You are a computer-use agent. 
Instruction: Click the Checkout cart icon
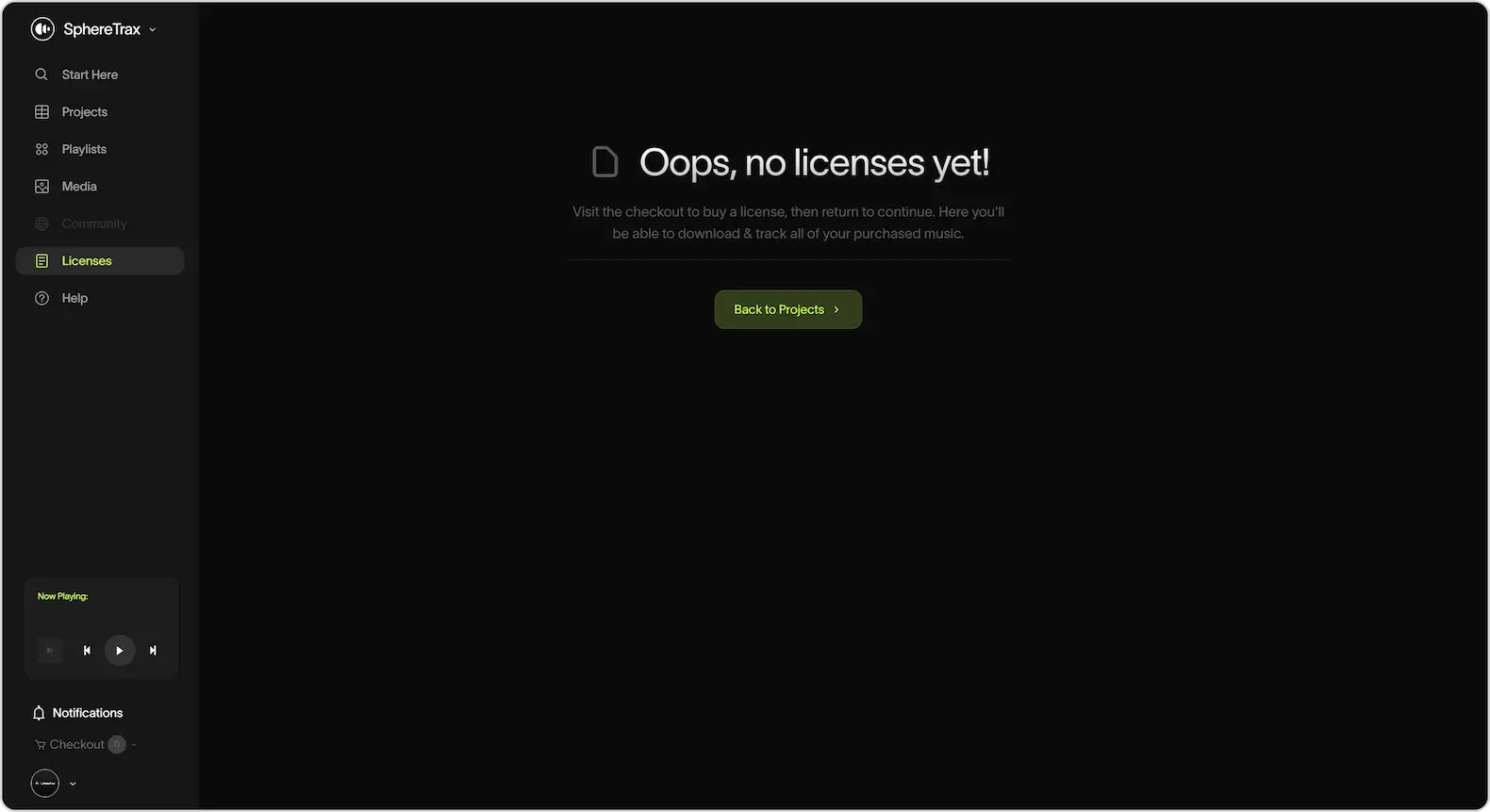pos(41,745)
